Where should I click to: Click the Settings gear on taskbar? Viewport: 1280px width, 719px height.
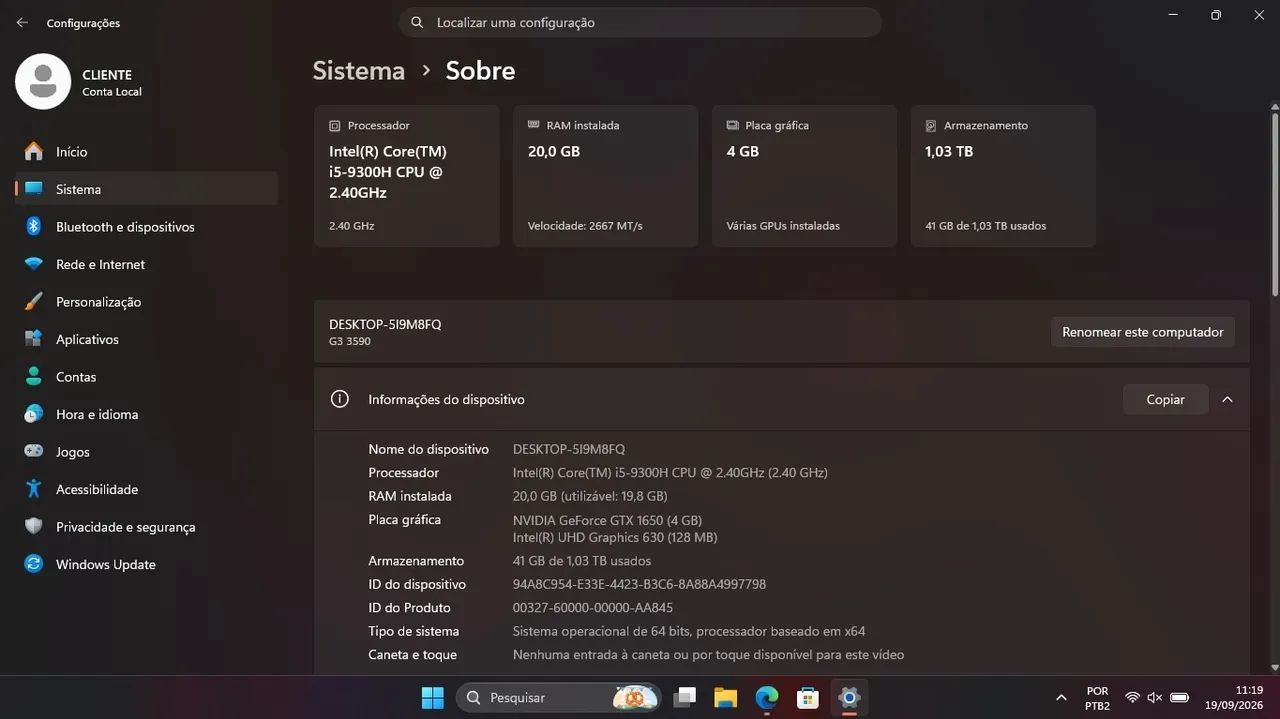[849, 697]
